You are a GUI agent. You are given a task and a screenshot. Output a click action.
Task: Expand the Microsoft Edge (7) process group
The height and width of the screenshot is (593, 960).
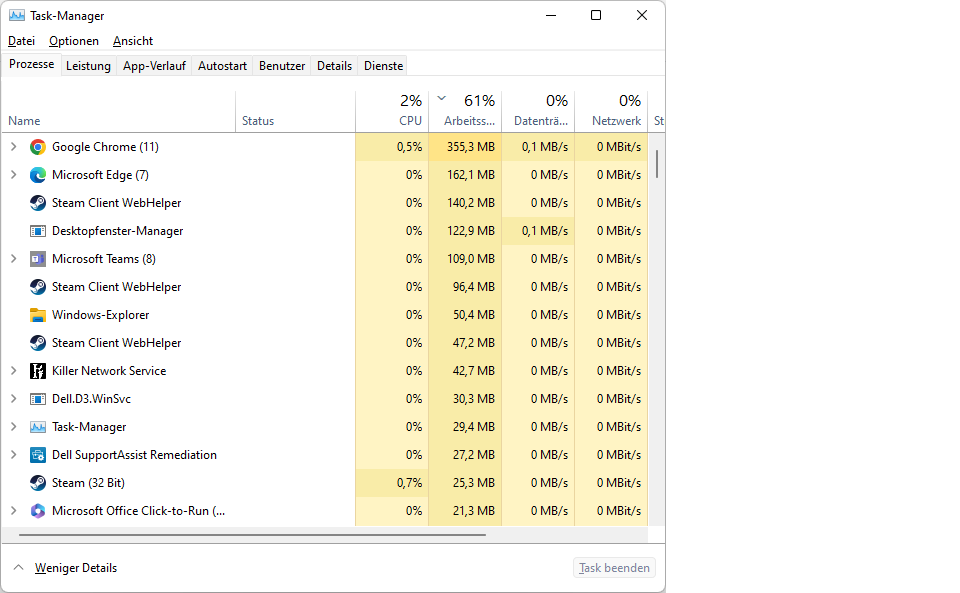pos(13,175)
